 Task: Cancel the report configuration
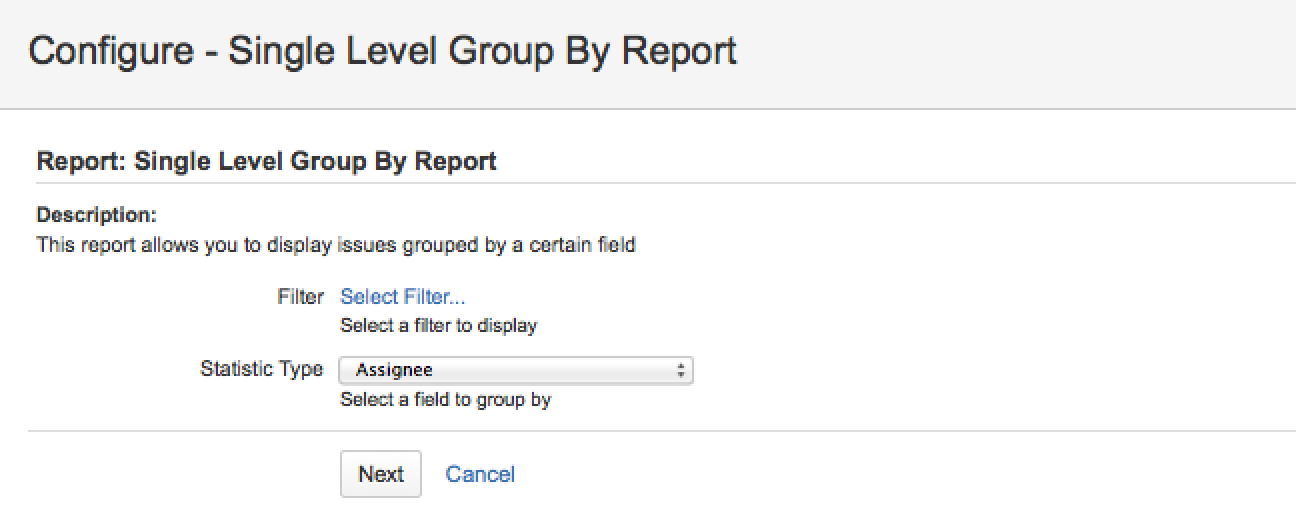coord(480,474)
